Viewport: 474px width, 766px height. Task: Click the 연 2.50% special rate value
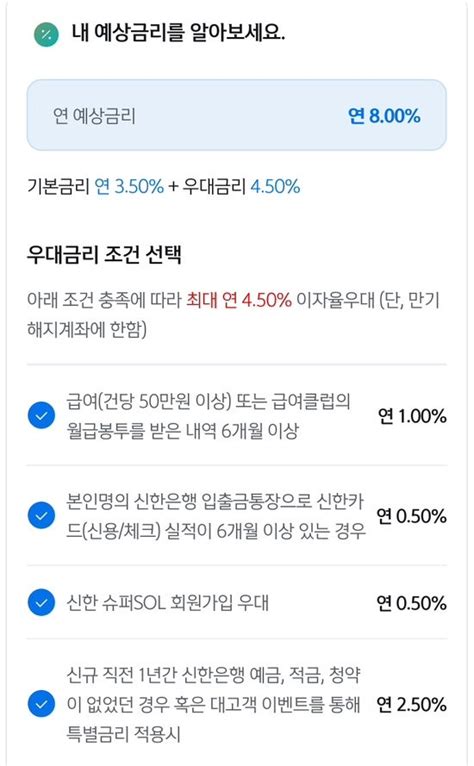click(x=411, y=704)
